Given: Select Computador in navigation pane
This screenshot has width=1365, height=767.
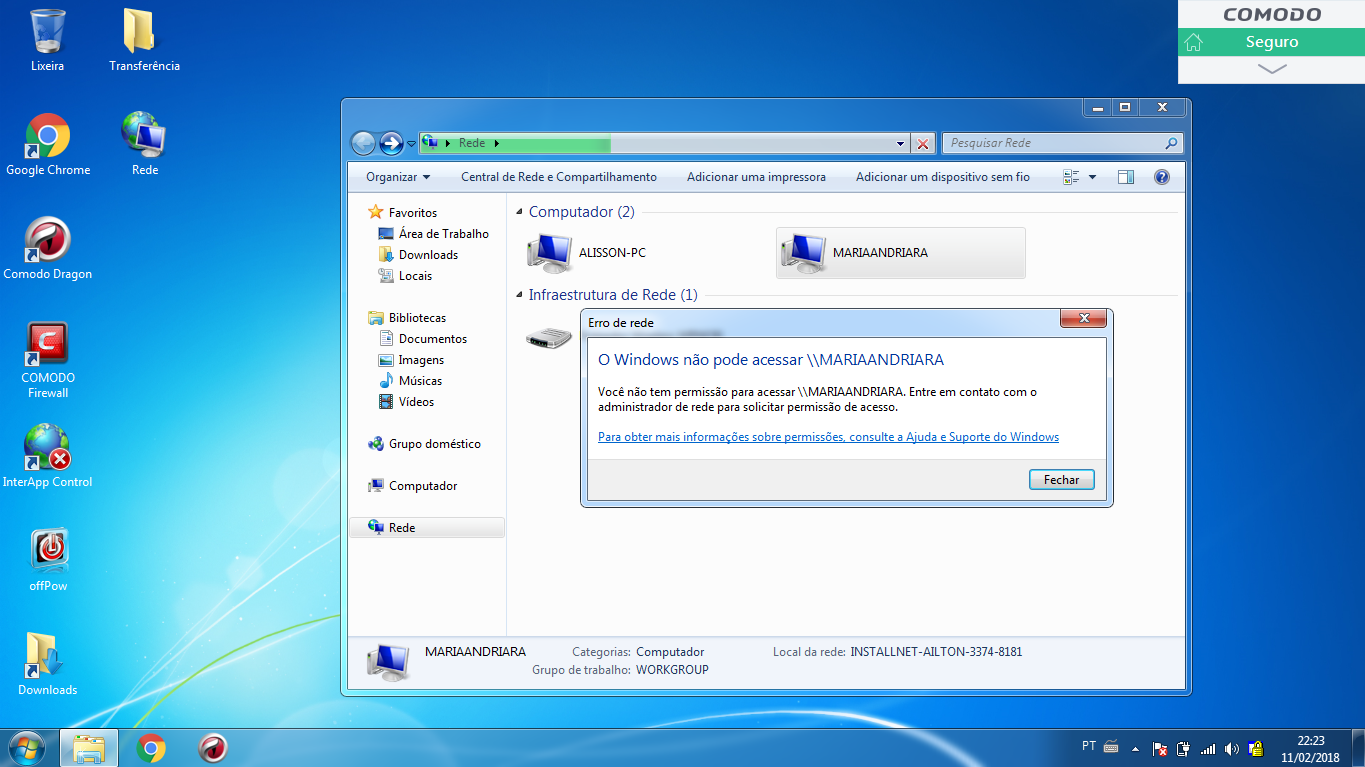Looking at the screenshot, I should coord(412,485).
